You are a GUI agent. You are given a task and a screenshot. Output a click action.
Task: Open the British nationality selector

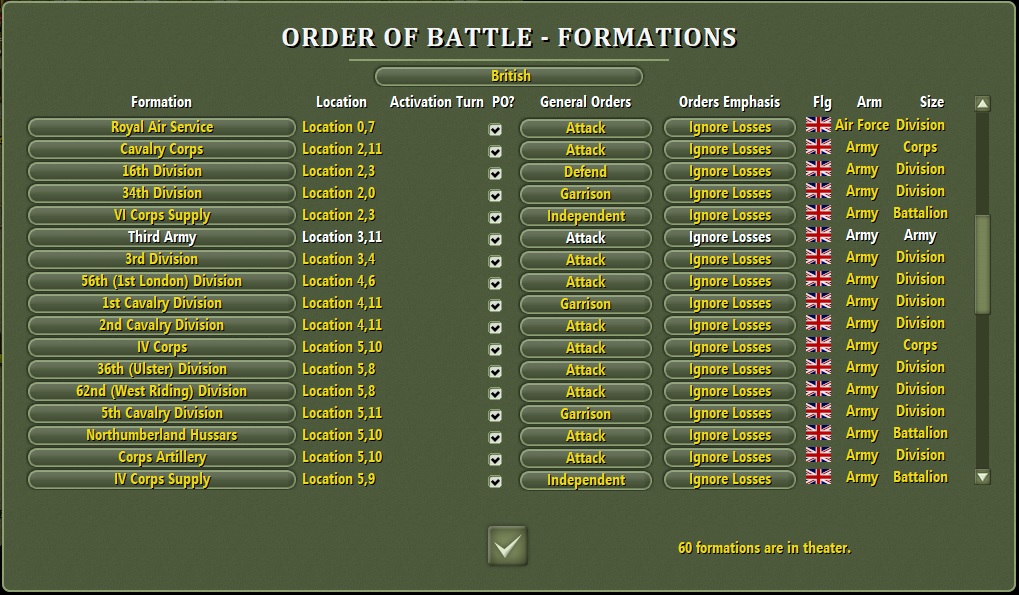tap(509, 76)
